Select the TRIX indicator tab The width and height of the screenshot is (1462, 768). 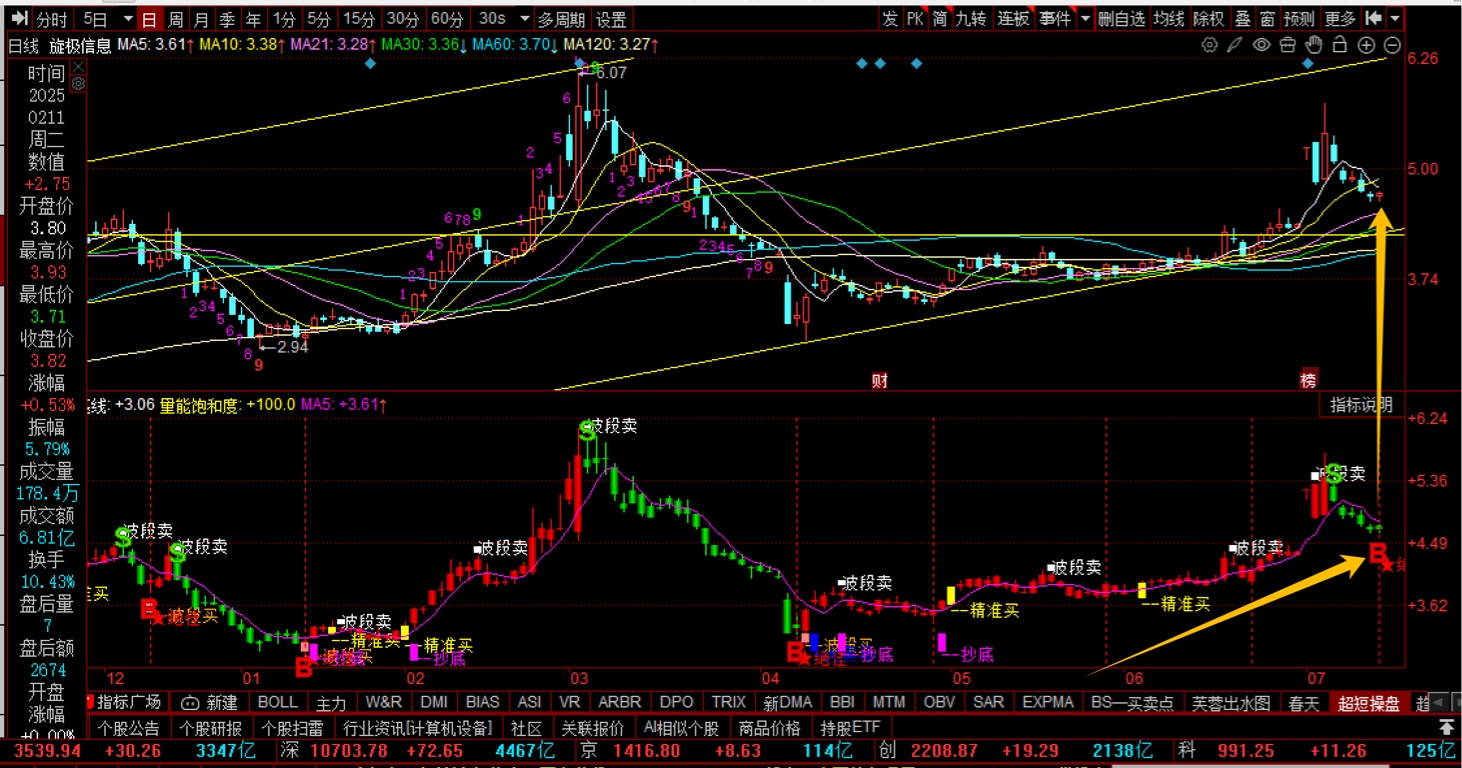[728, 703]
